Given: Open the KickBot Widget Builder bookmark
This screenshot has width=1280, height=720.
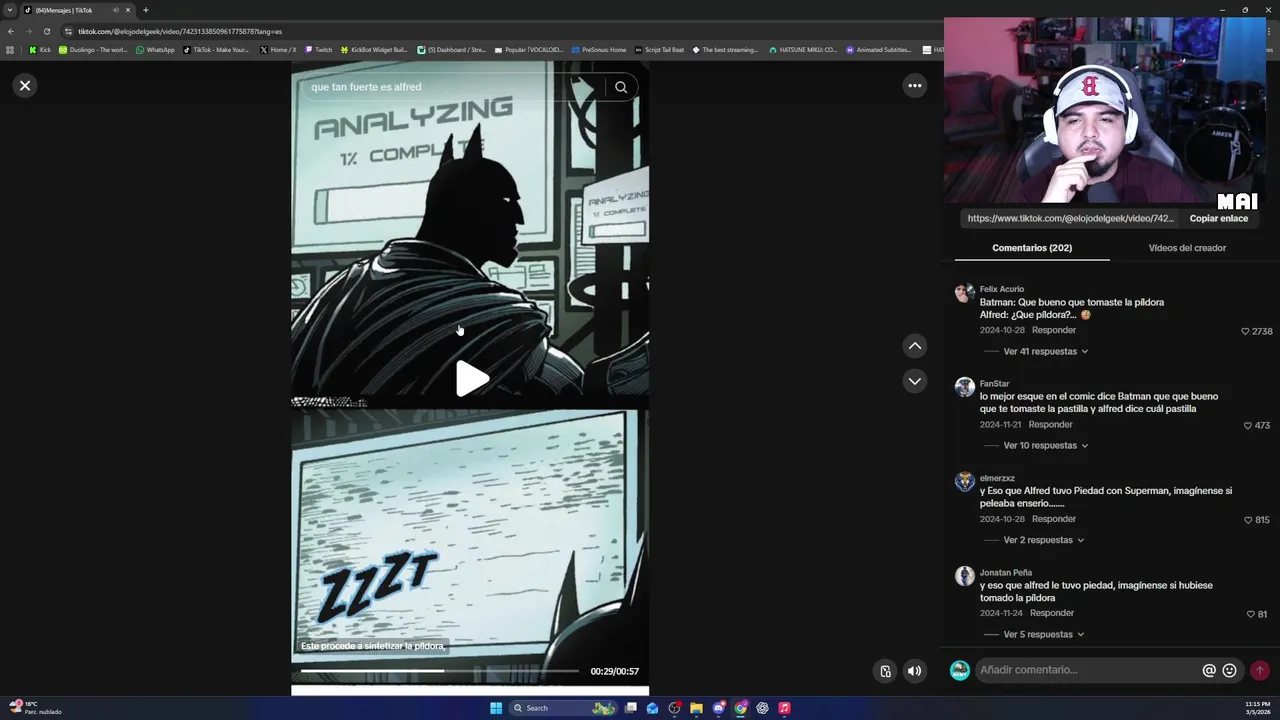Looking at the screenshot, I should [374, 49].
